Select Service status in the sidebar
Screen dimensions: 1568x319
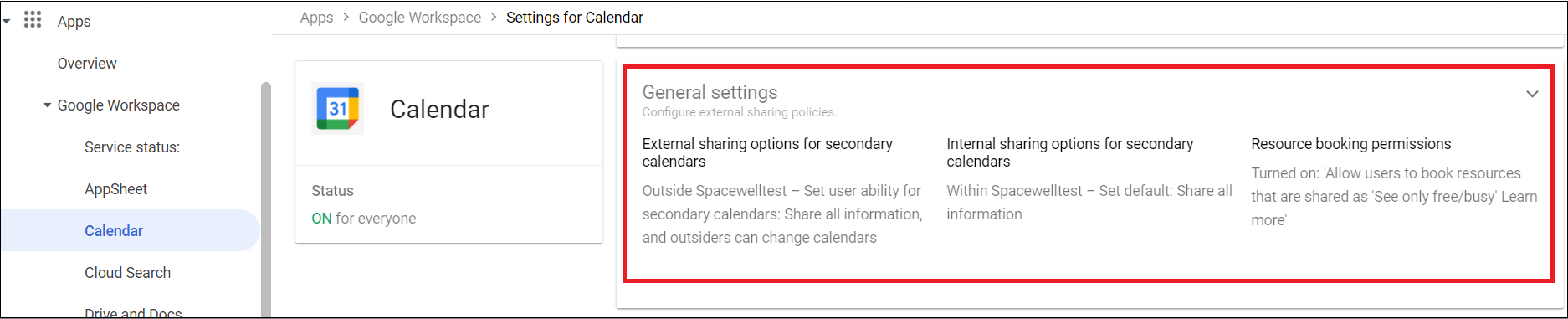pos(132,147)
